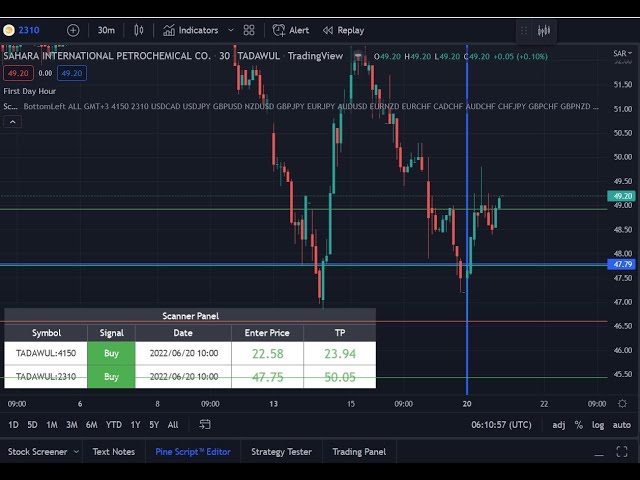Create an Alert
640x480 pixels.
[291, 30]
